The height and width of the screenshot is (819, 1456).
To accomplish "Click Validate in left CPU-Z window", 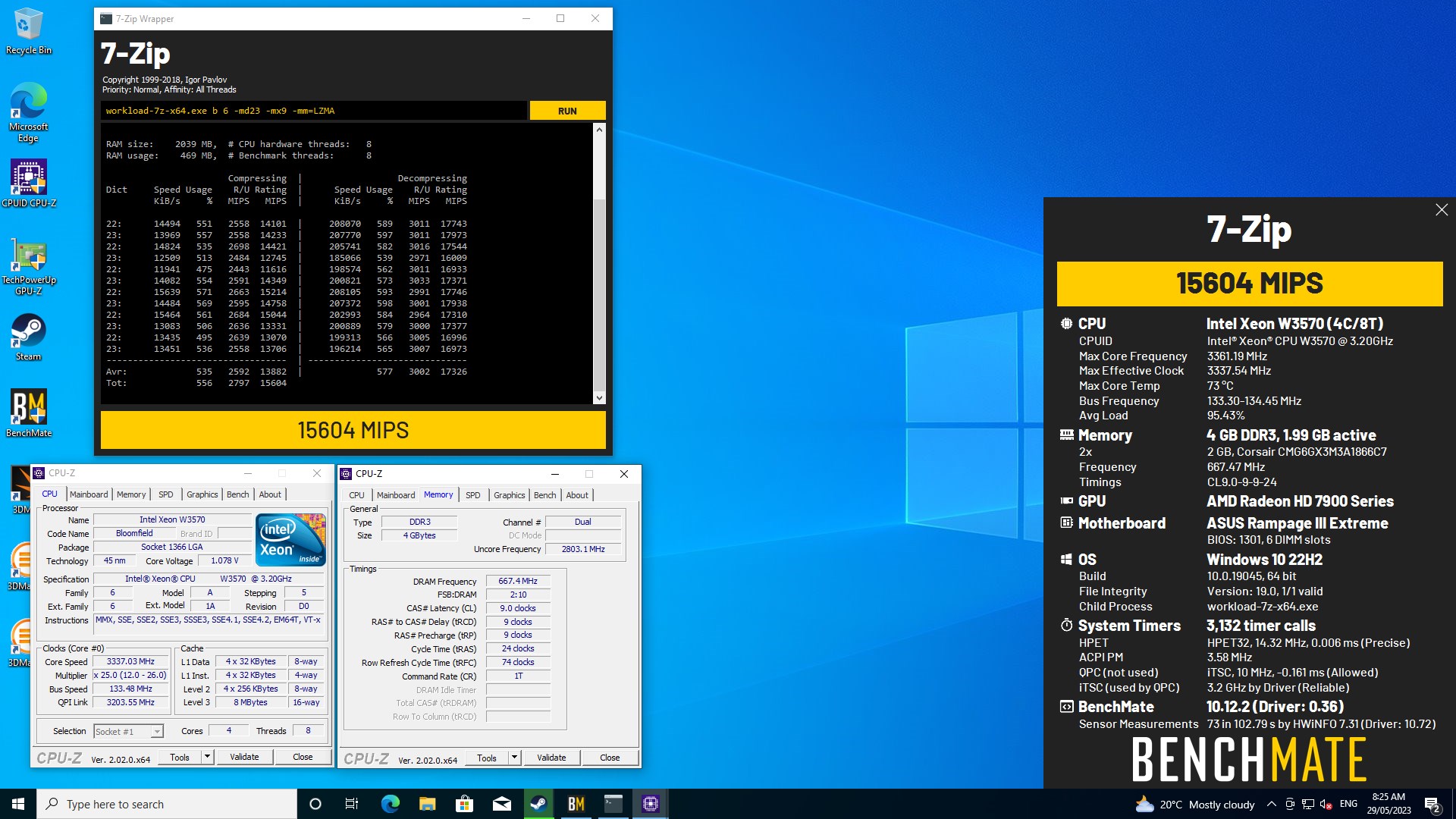I will click(x=244, y=758).
